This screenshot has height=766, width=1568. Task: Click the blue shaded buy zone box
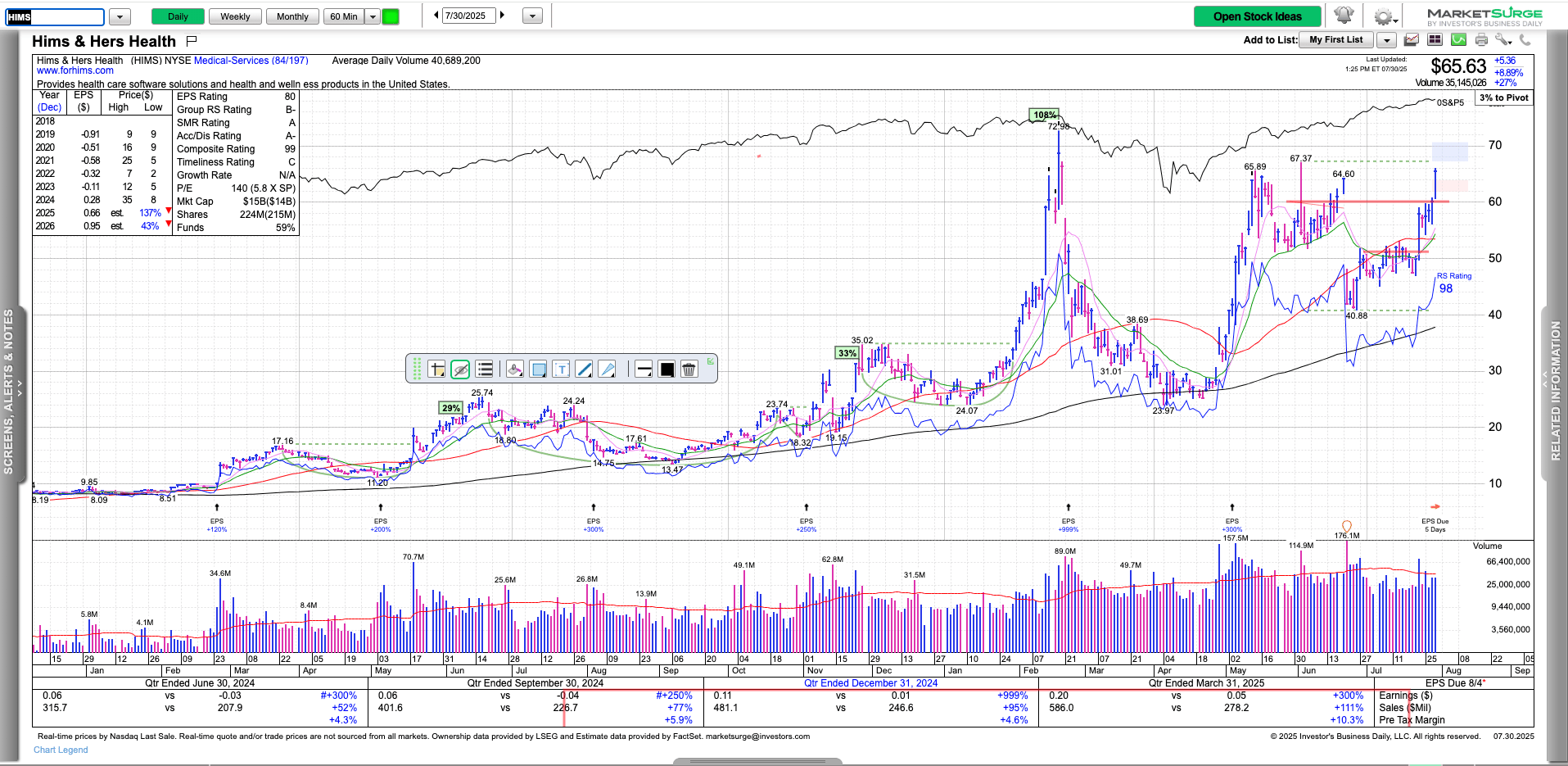(x=1449, y=152)
